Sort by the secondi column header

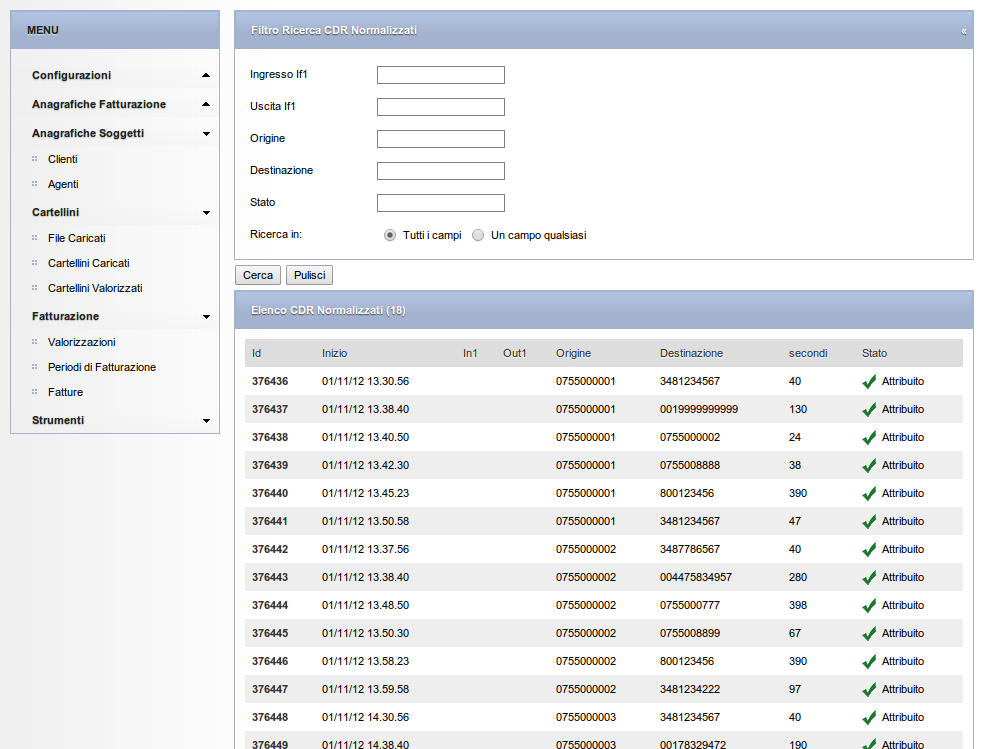(x=808, y=354)
